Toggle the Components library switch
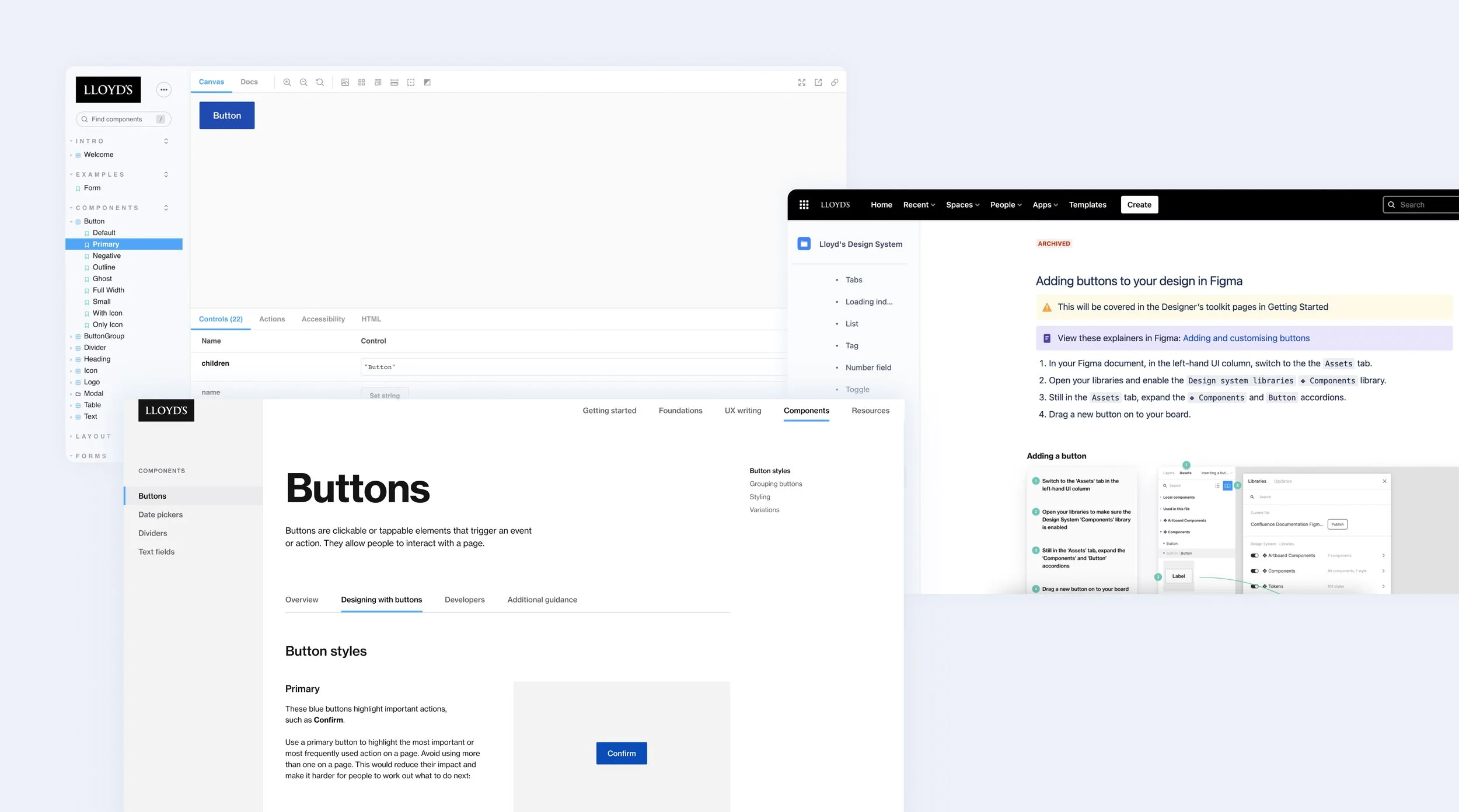 pyautogui.click(x=1254, y=571)
